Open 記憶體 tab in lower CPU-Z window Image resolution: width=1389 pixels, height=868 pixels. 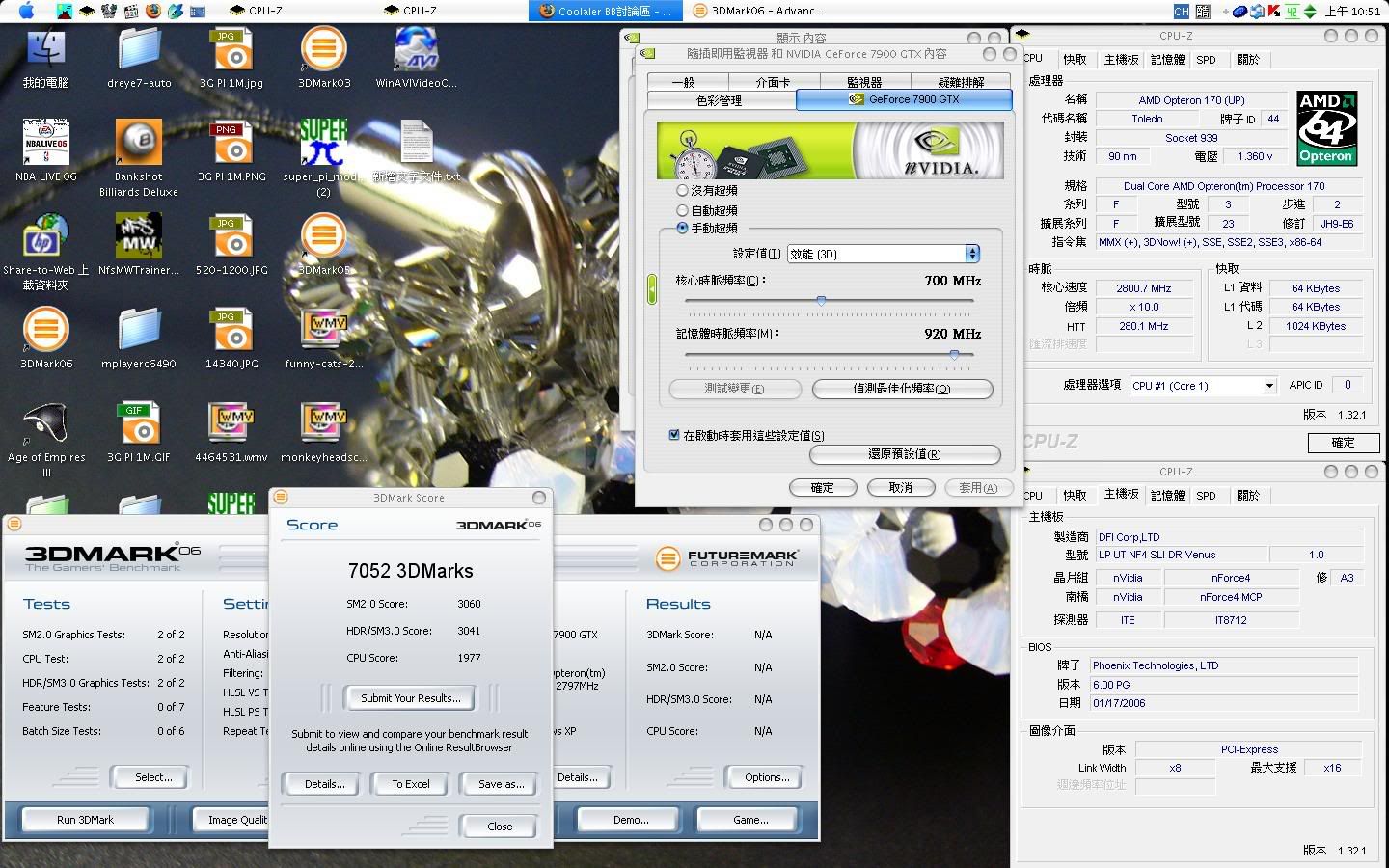point(1167,496)
